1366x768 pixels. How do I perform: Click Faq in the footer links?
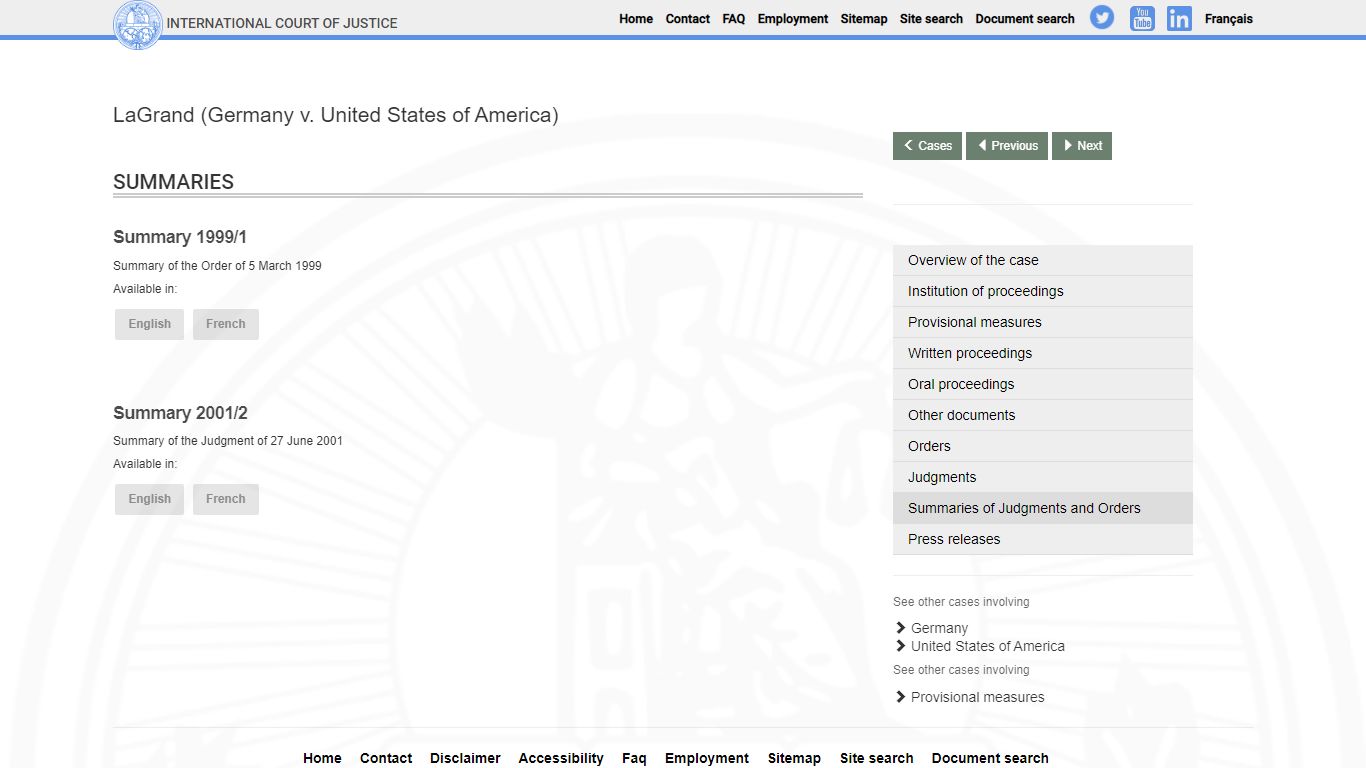(x=634, y=758)
